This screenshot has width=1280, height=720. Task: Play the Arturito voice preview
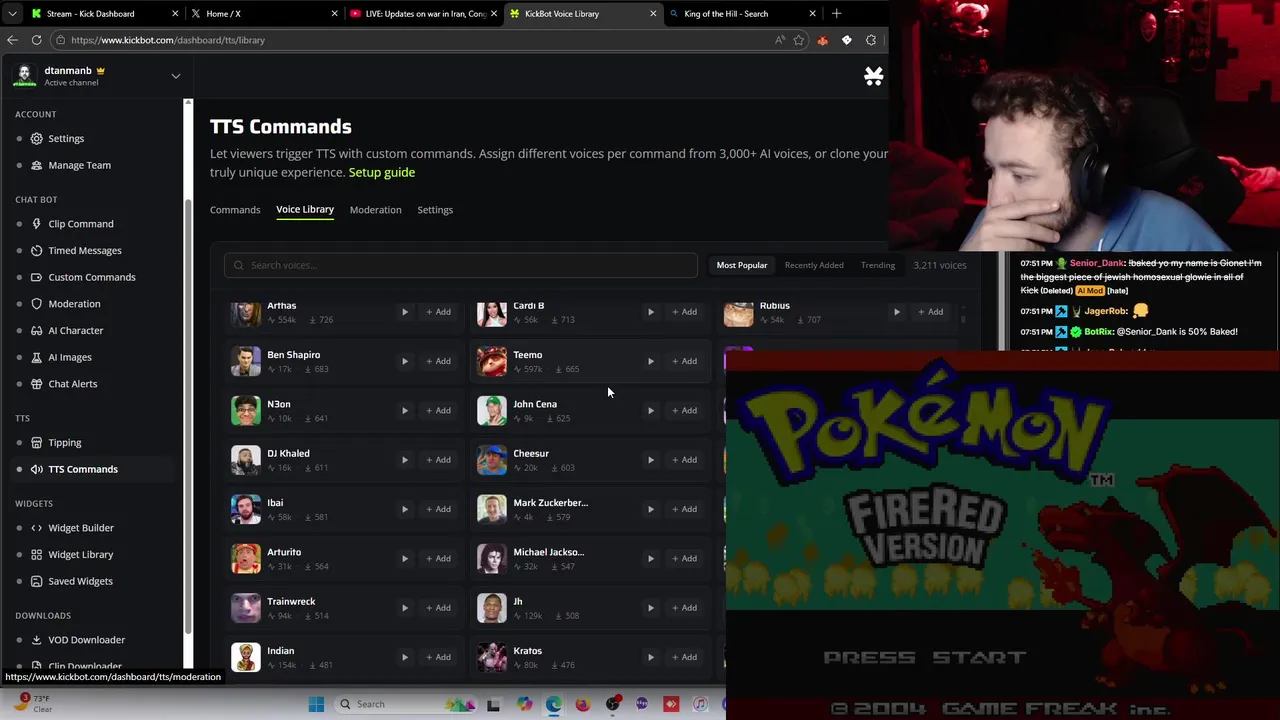[404, 558]
